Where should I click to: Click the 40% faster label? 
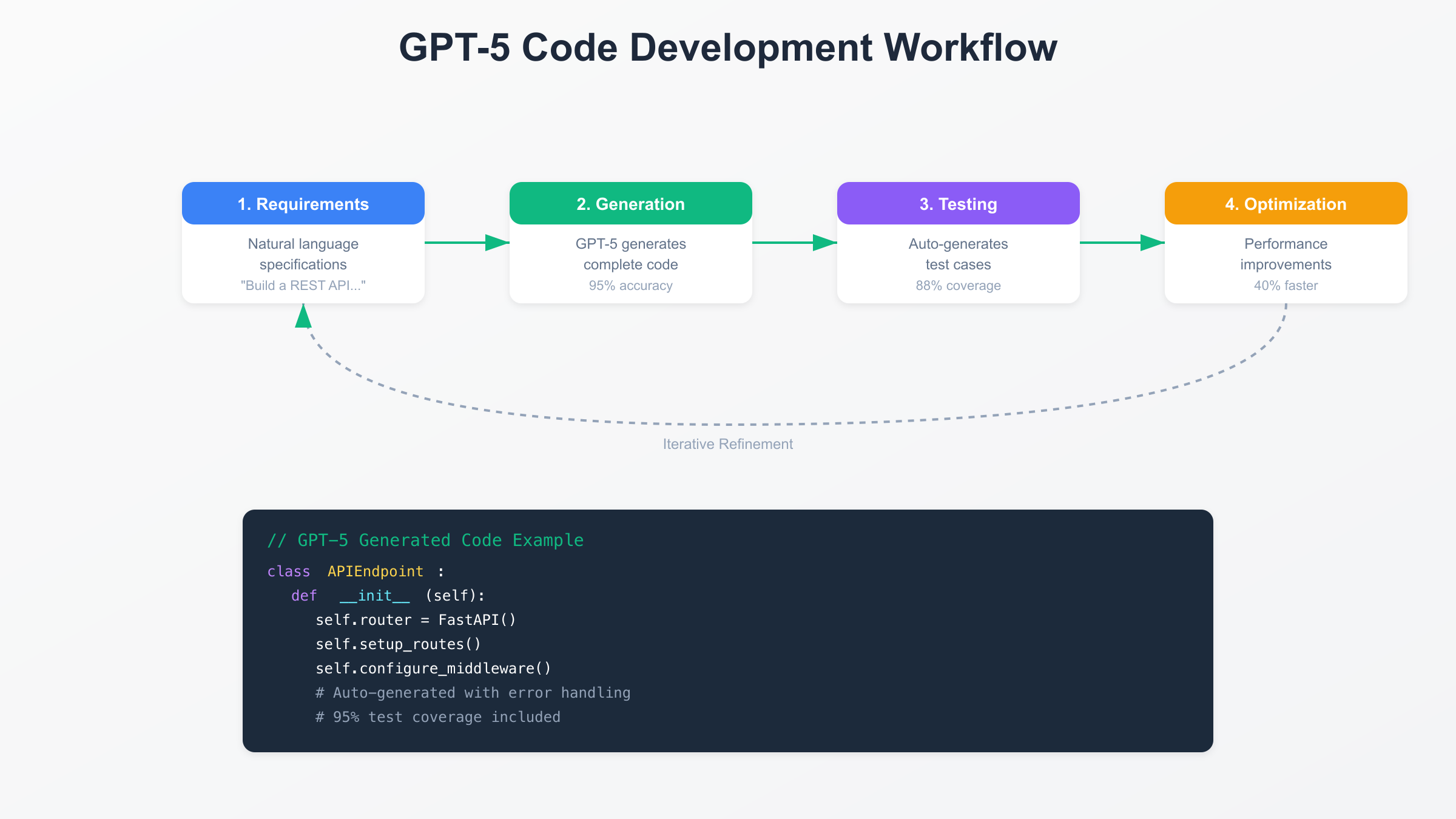click(x=1286, y=285)
